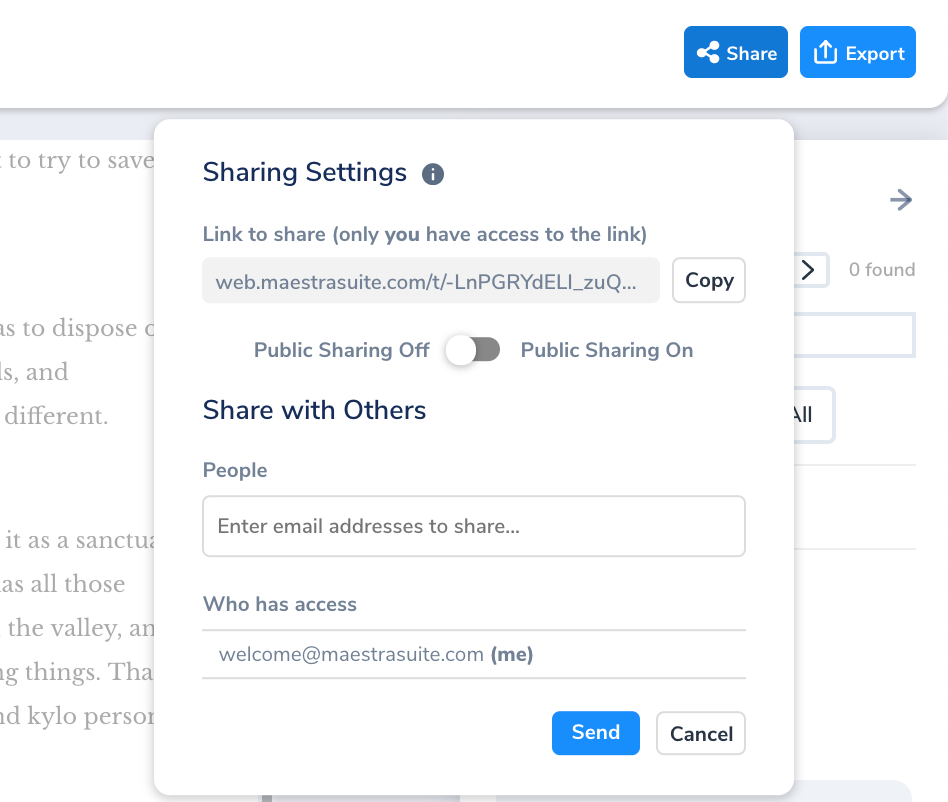Viewport: 948px width, 802px height.
Task: Cancel the sharing dialog
Action: coord(701,734)
